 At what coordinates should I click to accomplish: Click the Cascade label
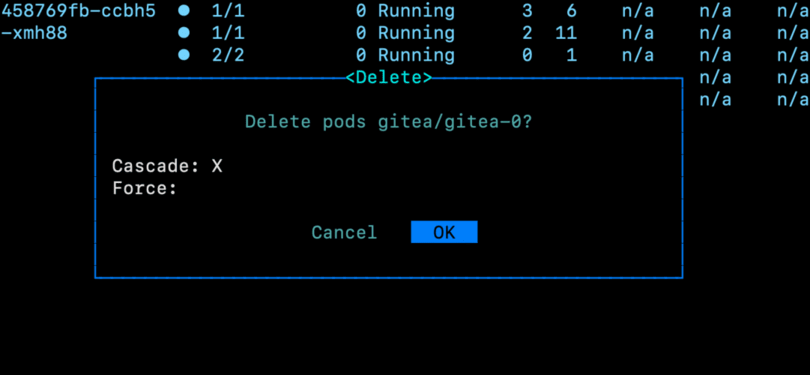155,166
